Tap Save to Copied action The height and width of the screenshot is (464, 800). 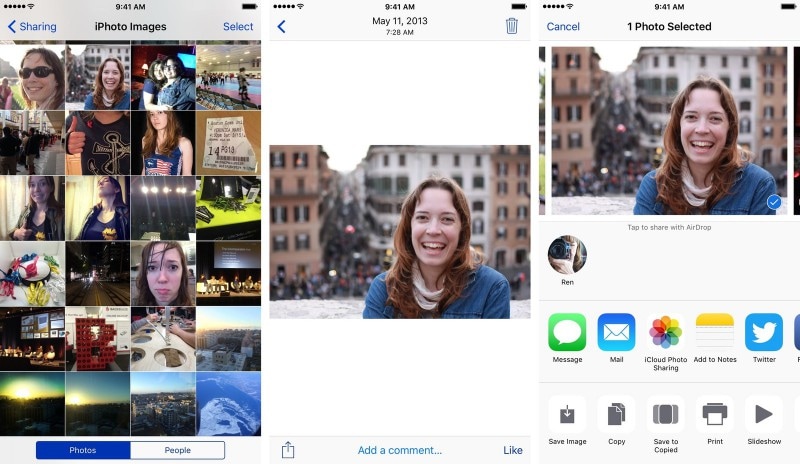[x=666, y=414]
